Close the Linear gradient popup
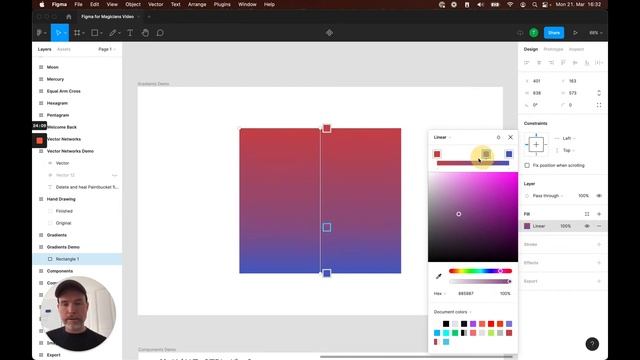Image resolution: width=640 pixels, height=360 pixels. click(510, 137)
